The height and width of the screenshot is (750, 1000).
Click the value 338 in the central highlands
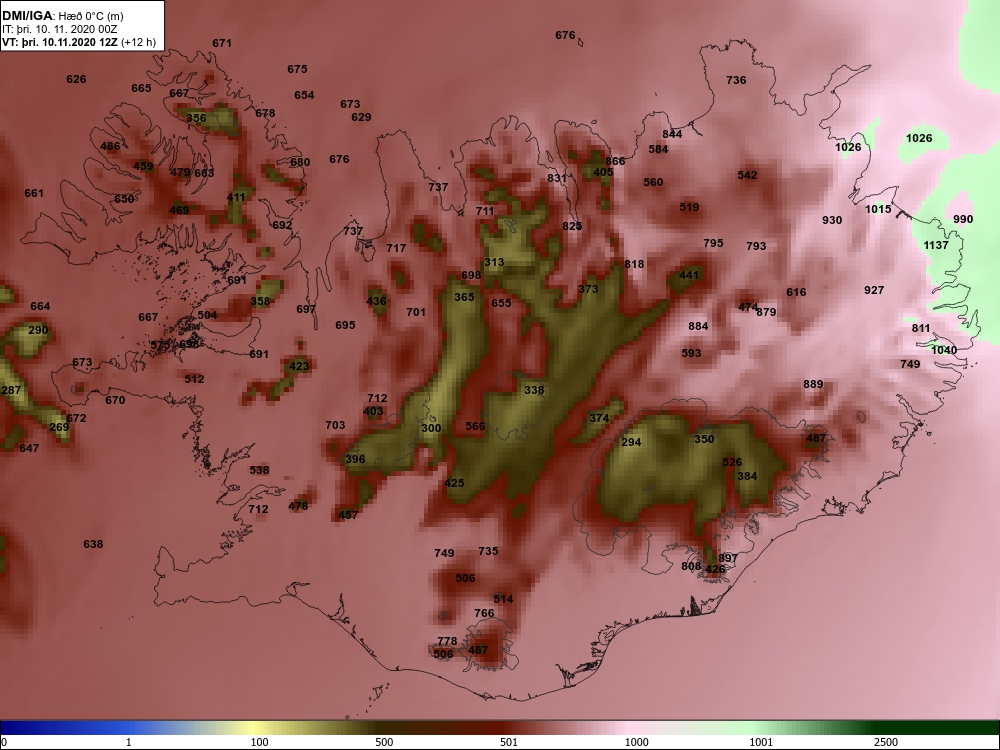pyautogui.click(x=534, y=390)
